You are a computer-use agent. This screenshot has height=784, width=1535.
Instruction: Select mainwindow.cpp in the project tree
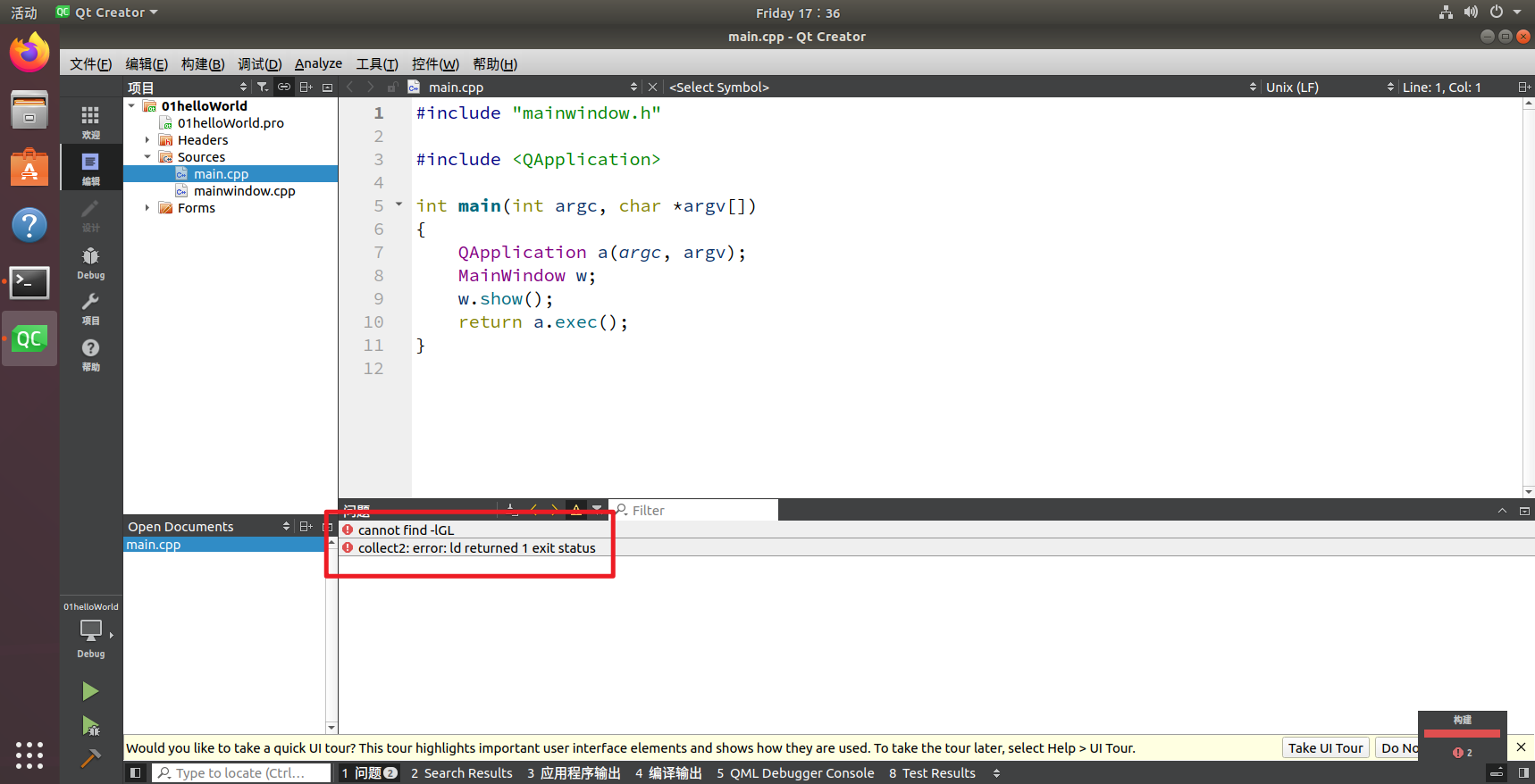(244, 190)
